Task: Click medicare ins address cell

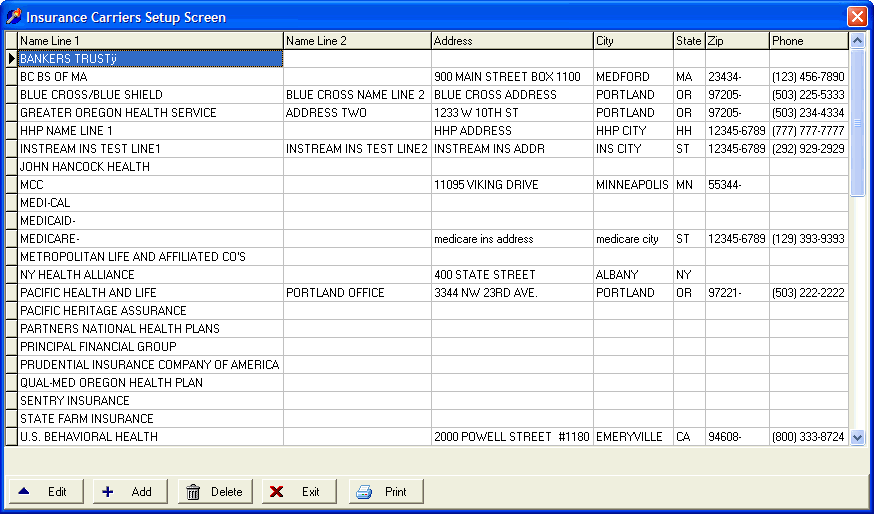Action: click(512, 239)
